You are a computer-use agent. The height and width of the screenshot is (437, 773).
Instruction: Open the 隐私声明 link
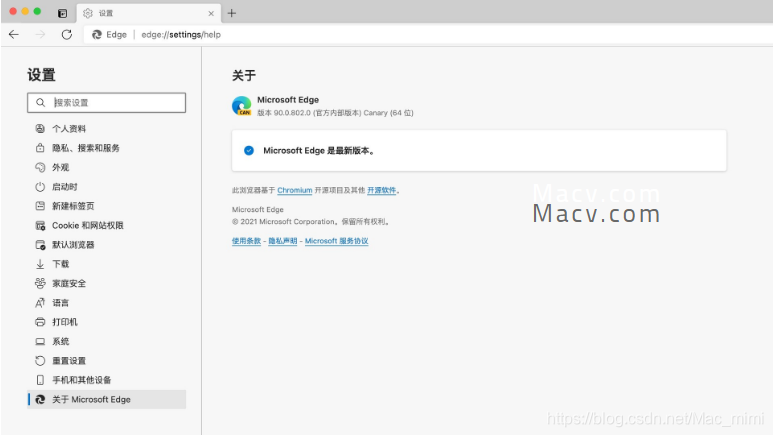pyautogui.click(x=282, y=241)
